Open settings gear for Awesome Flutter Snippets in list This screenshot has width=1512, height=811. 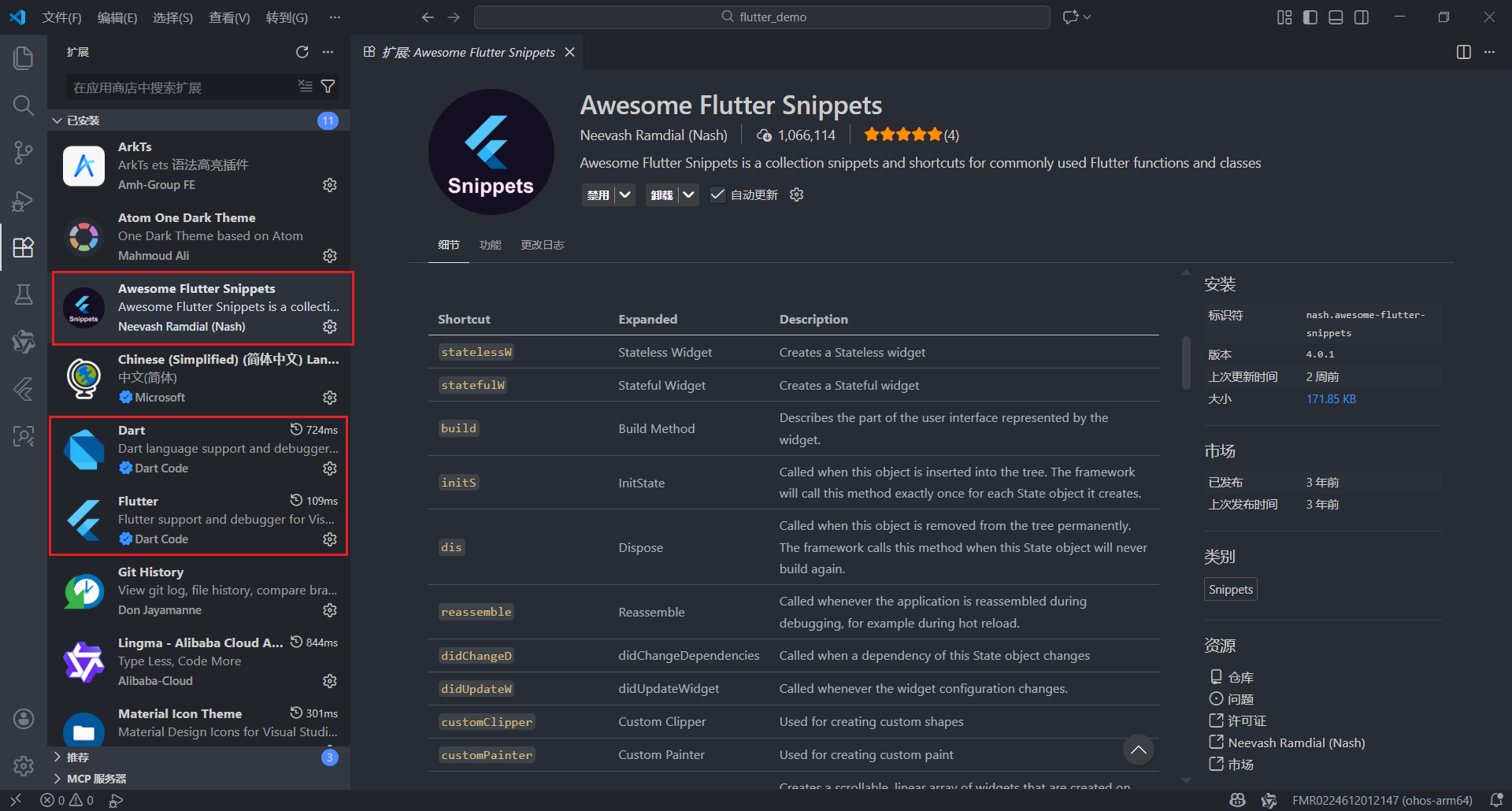330,327
